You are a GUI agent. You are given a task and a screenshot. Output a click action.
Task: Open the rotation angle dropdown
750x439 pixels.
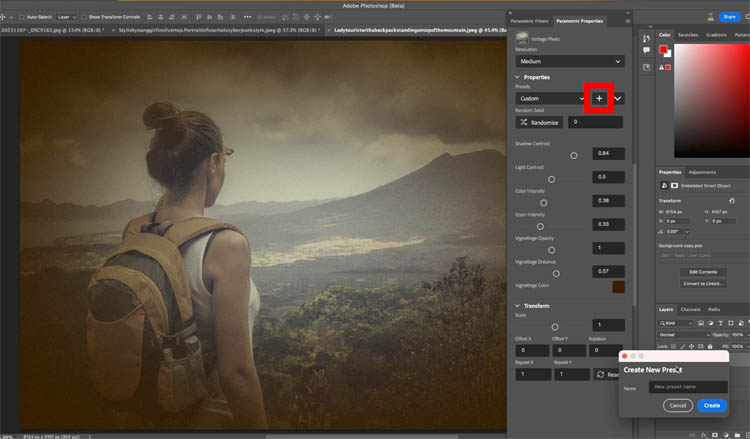point(687,231)
